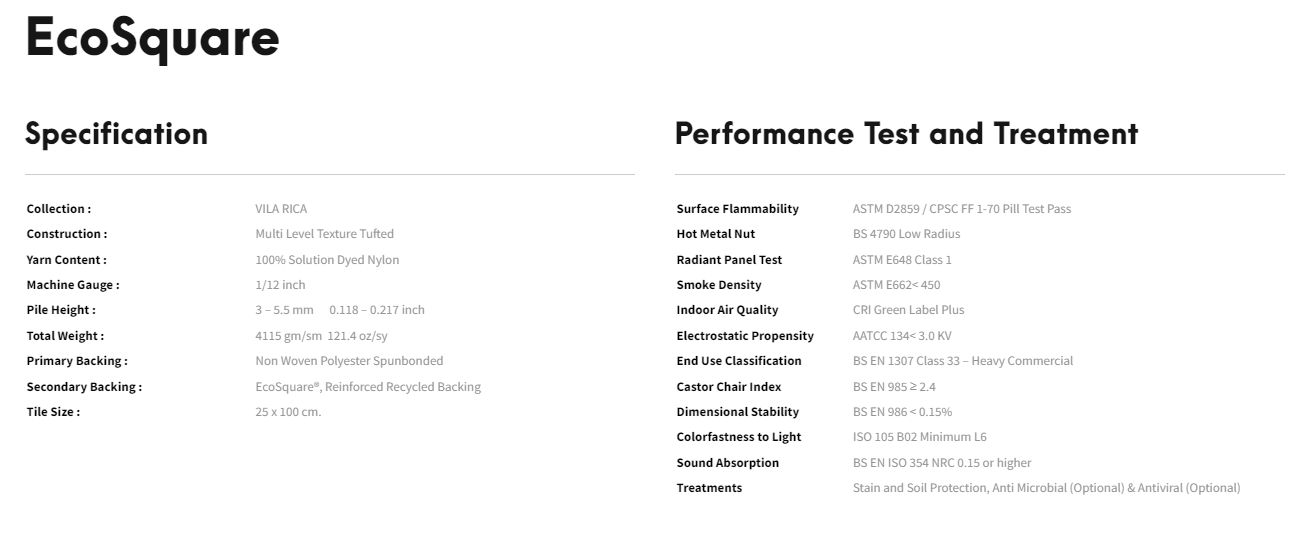Viewport: 1307px width, 555px height.
Task: Click the Machine Gauge label
Action: (x=72, y=285)
